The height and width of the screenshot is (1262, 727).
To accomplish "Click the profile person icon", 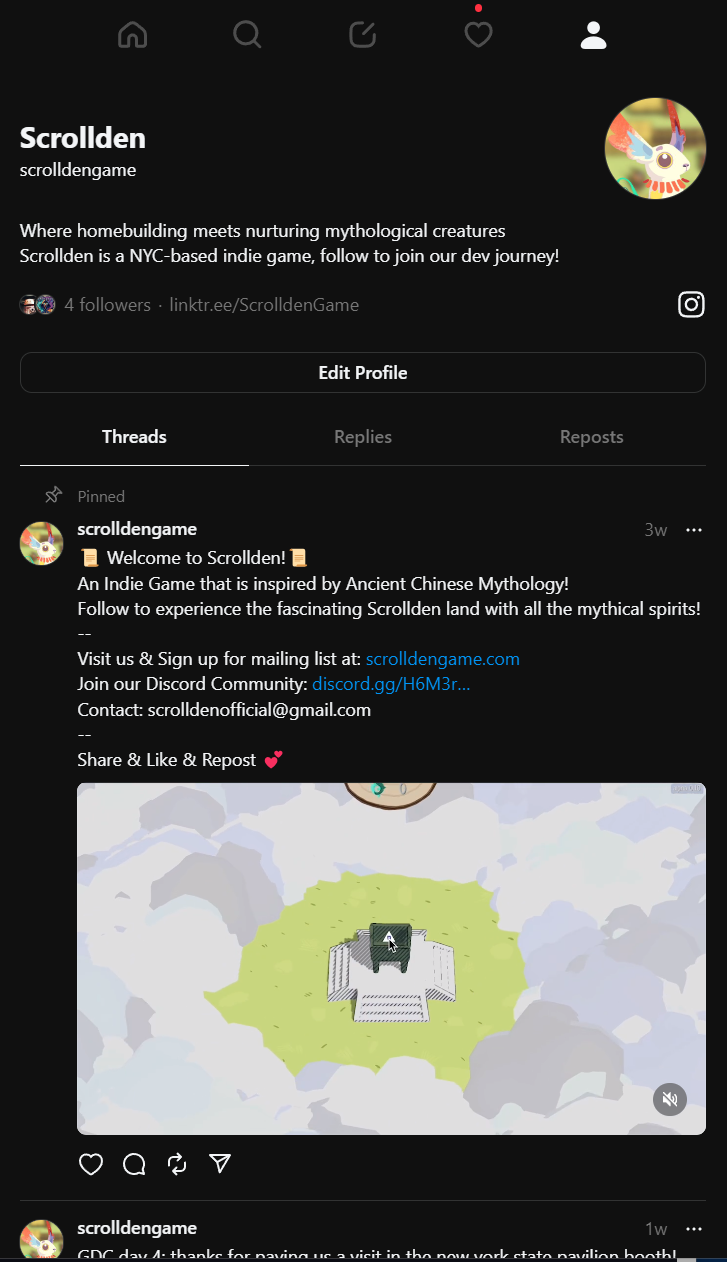I will (593, 35).
